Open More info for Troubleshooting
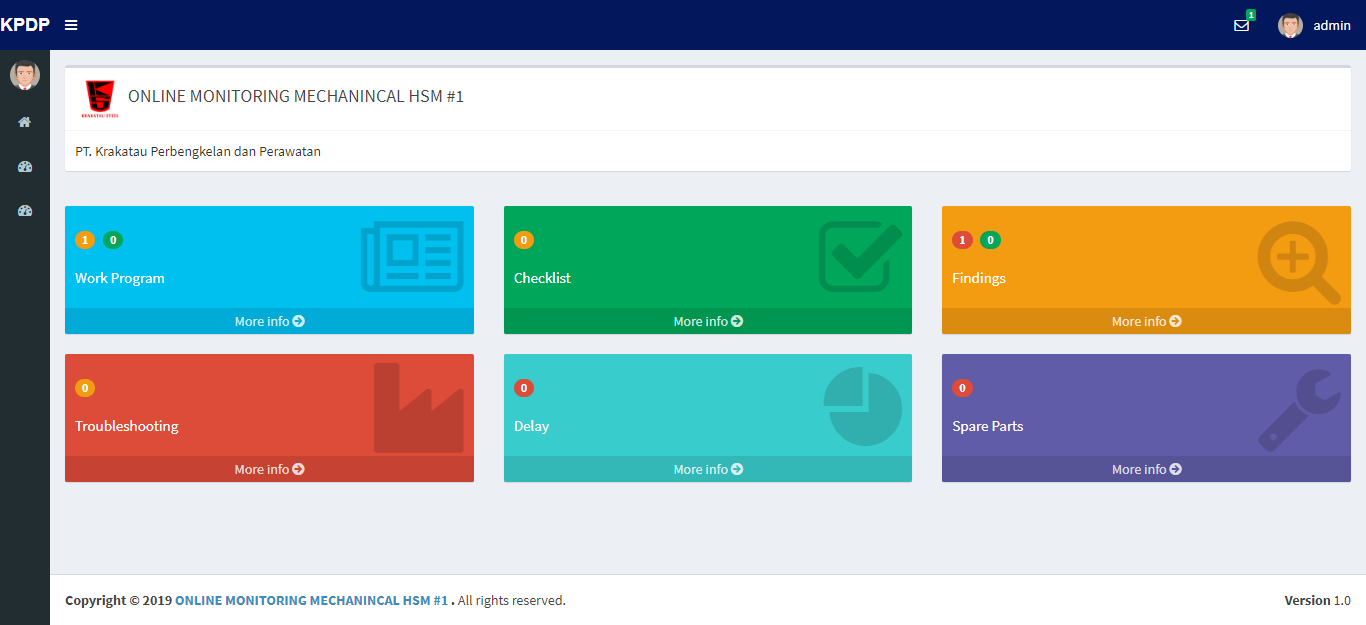The height and width of the screenshot is (625, 1366). click(269, 469)
